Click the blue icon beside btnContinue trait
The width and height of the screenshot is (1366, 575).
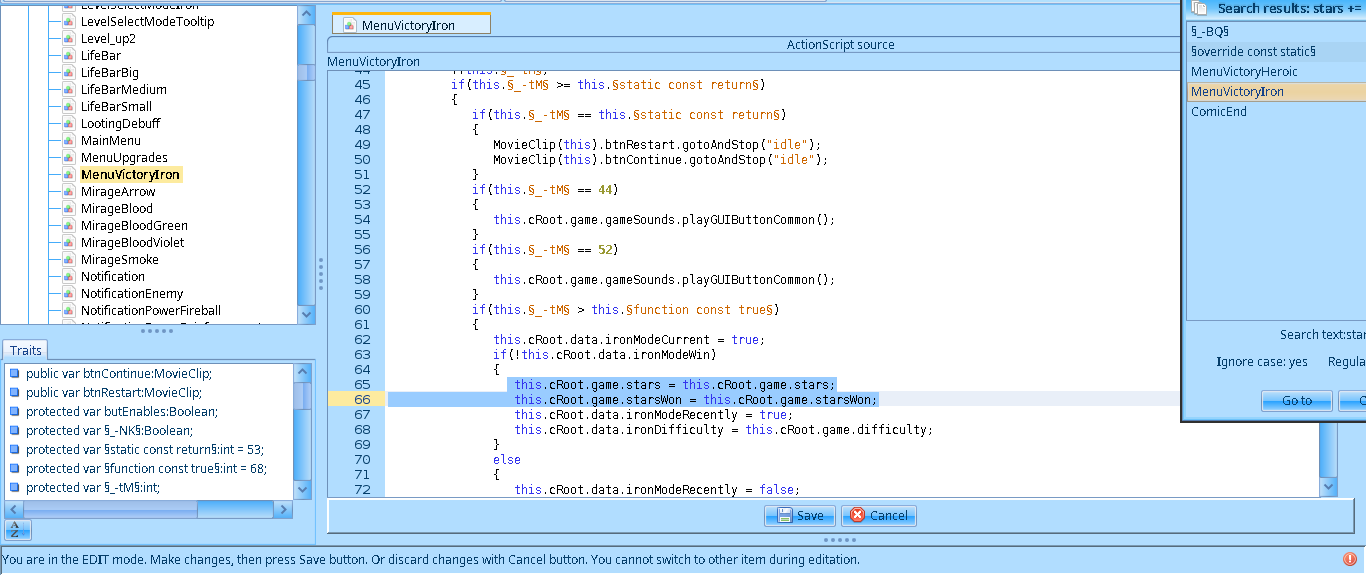pos(14,374)
